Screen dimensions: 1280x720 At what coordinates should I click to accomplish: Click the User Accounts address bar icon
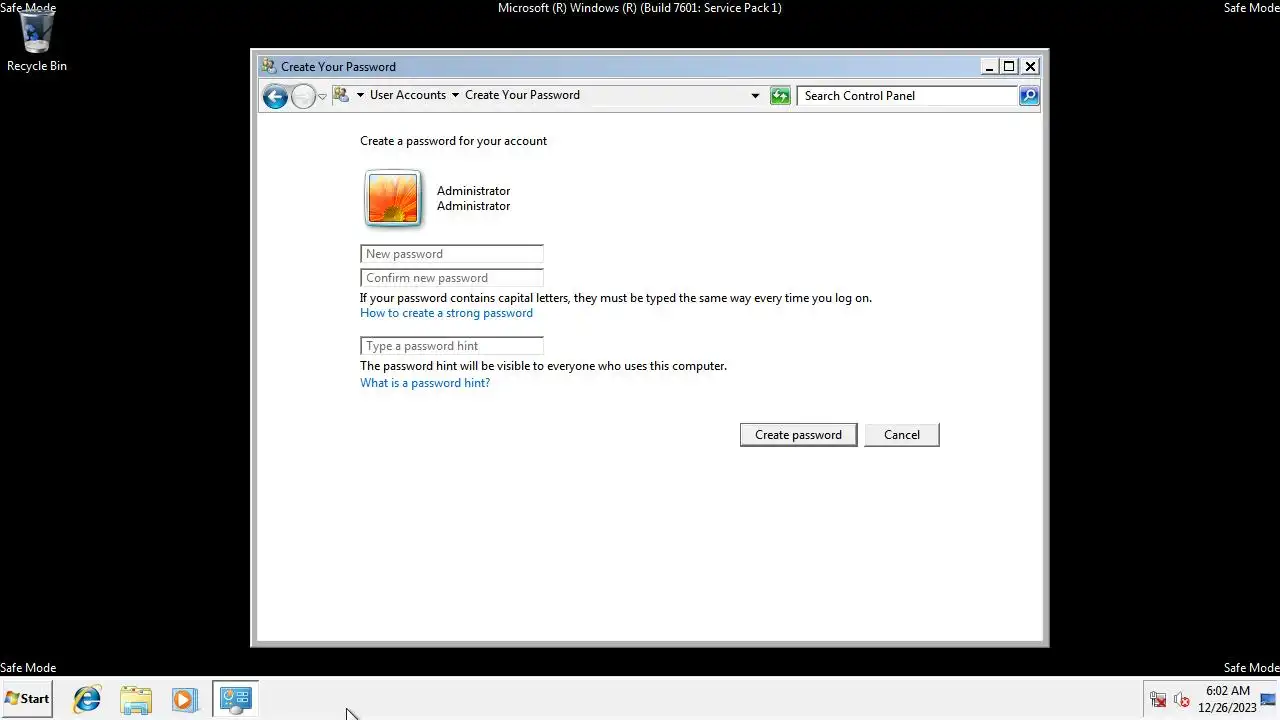pyautogui.click(x=341, y=95)
